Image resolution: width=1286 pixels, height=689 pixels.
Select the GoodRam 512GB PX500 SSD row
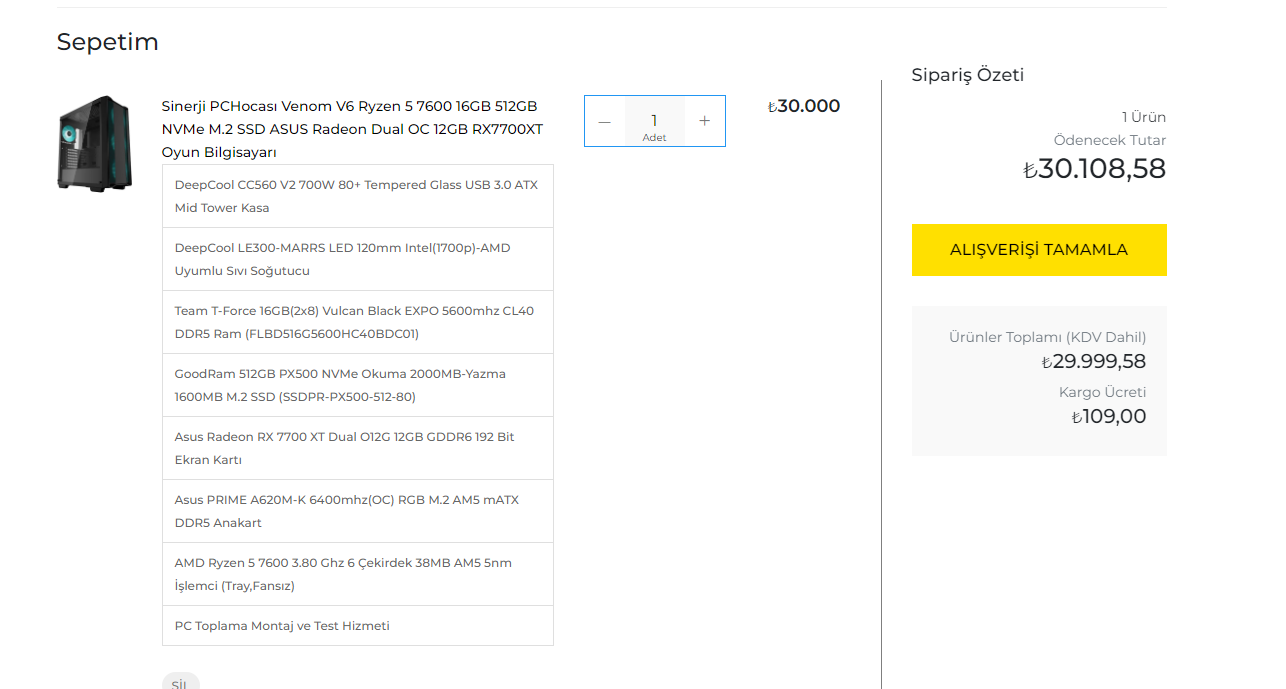358,385
